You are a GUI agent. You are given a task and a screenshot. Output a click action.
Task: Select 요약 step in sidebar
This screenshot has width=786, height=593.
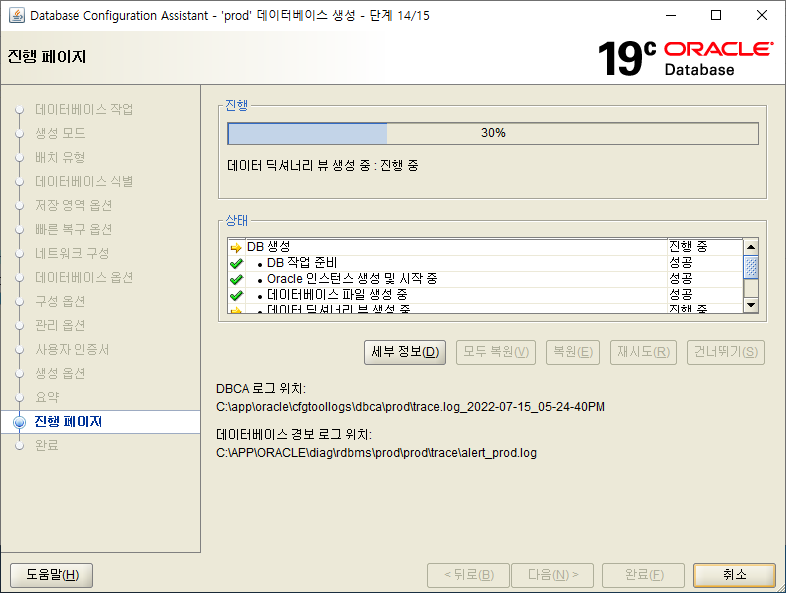(x=47, y=398)
